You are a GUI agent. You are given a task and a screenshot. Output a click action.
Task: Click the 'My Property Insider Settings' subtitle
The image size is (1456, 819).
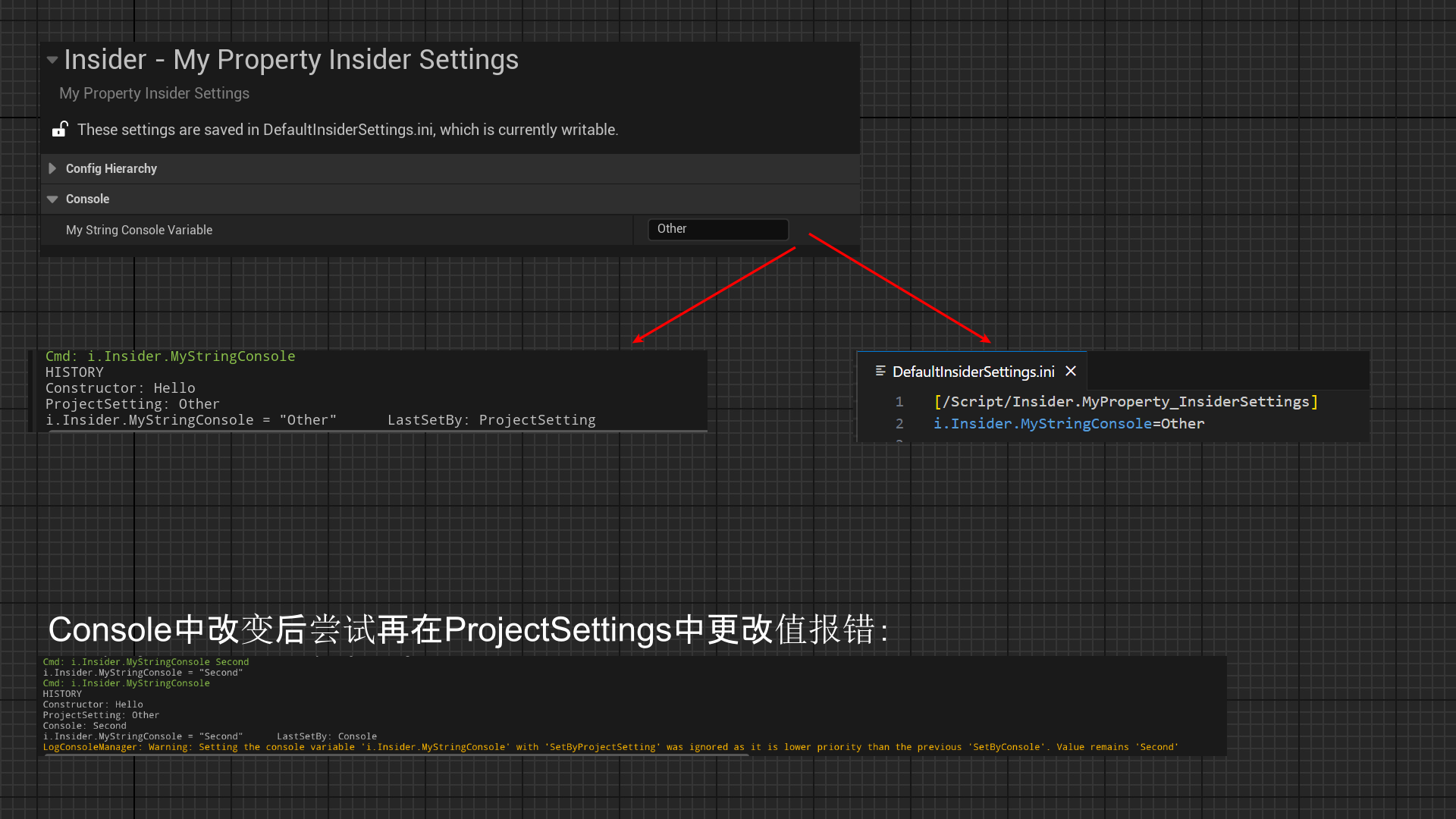coord(154,93)
